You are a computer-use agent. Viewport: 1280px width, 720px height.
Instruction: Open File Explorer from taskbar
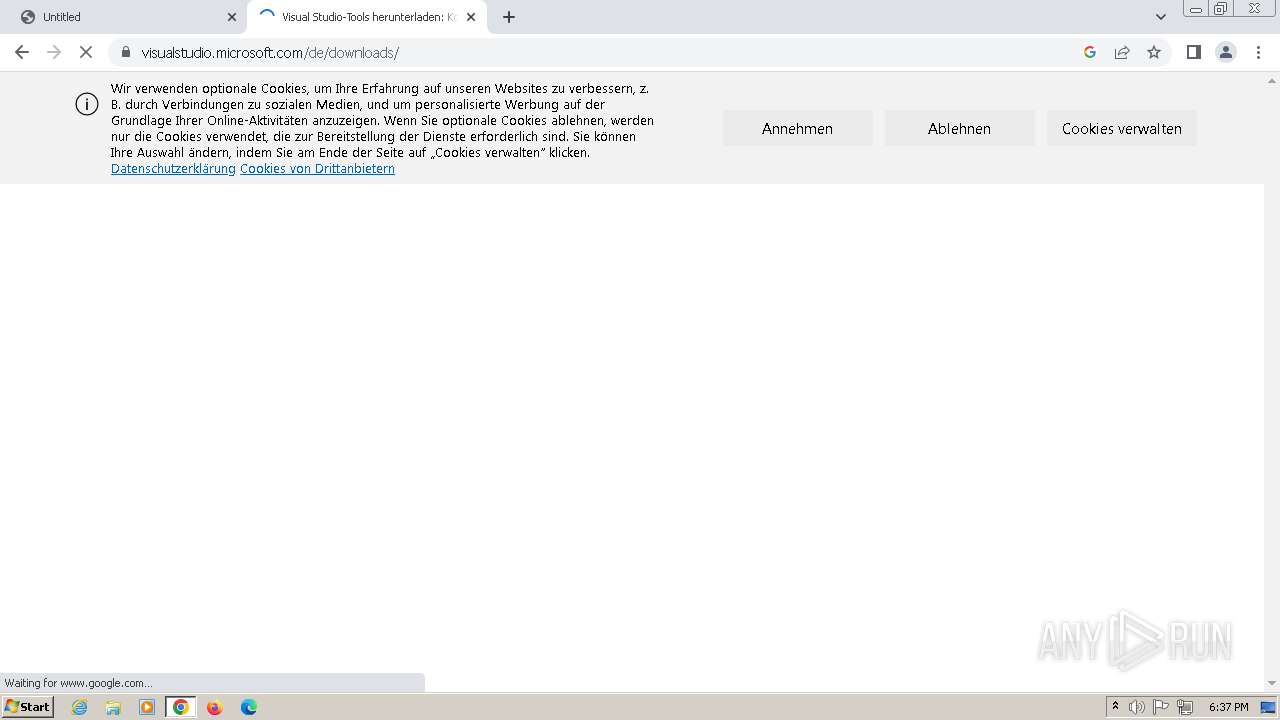point(113,707)
